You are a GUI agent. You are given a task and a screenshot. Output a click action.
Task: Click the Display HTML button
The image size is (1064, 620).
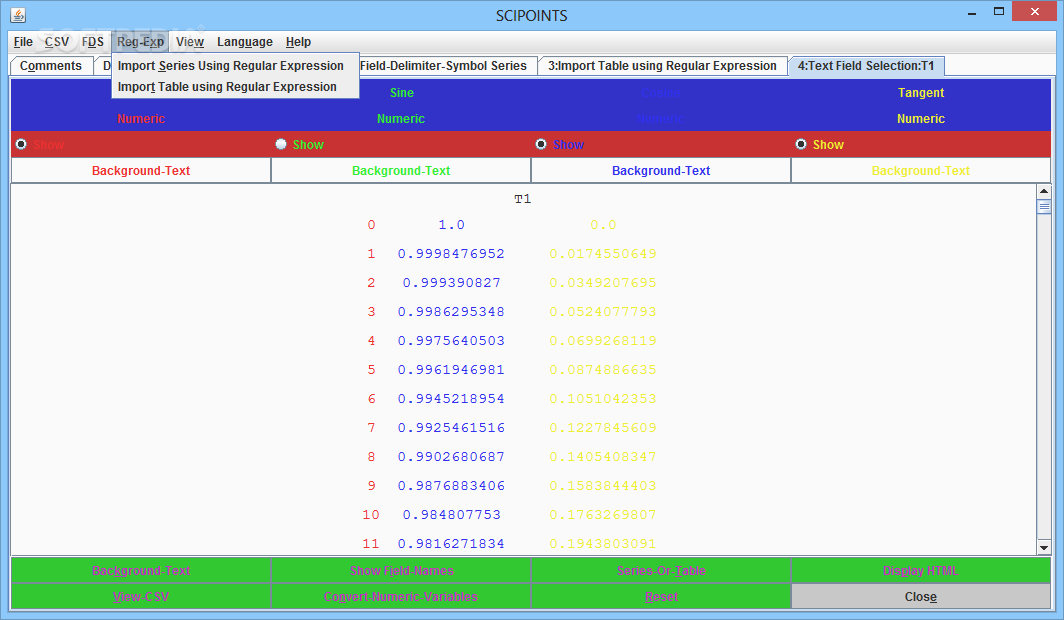tap(921, 571)
